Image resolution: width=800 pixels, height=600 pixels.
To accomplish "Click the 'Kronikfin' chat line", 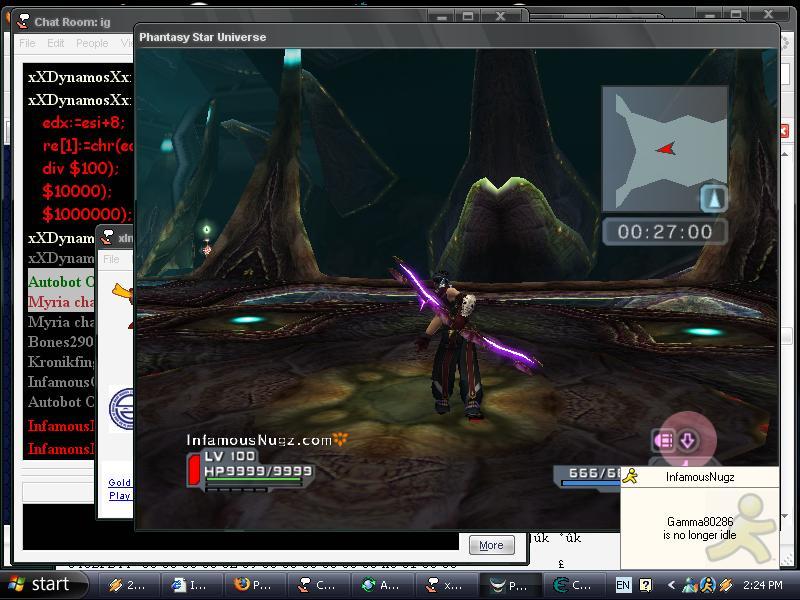I will coord(61,362).
